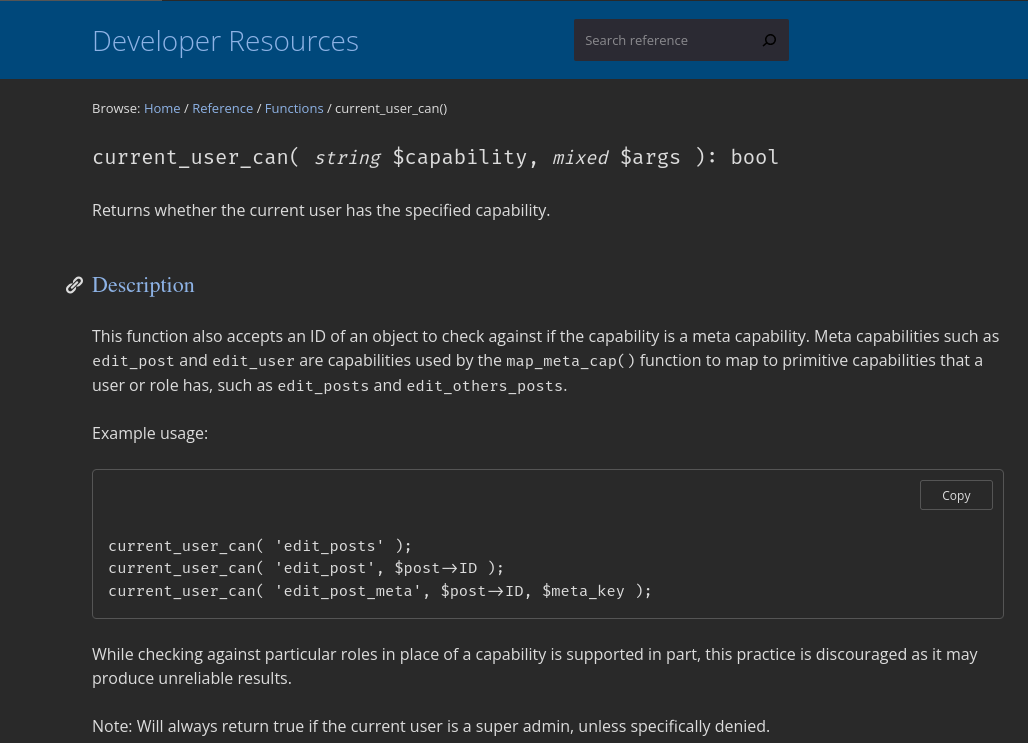Click the chain-link anchor icon beside Description

(74, 285)
